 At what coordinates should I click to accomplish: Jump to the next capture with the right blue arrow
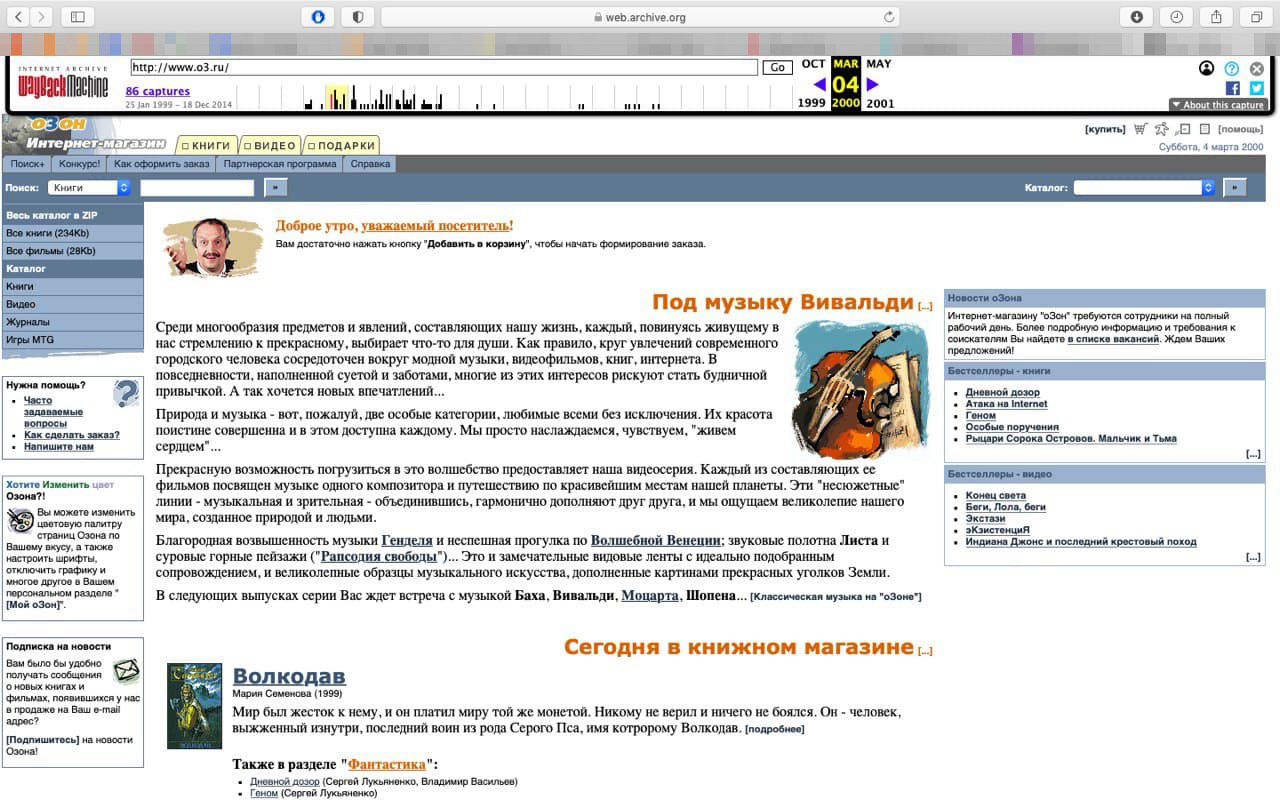(872, 85)
